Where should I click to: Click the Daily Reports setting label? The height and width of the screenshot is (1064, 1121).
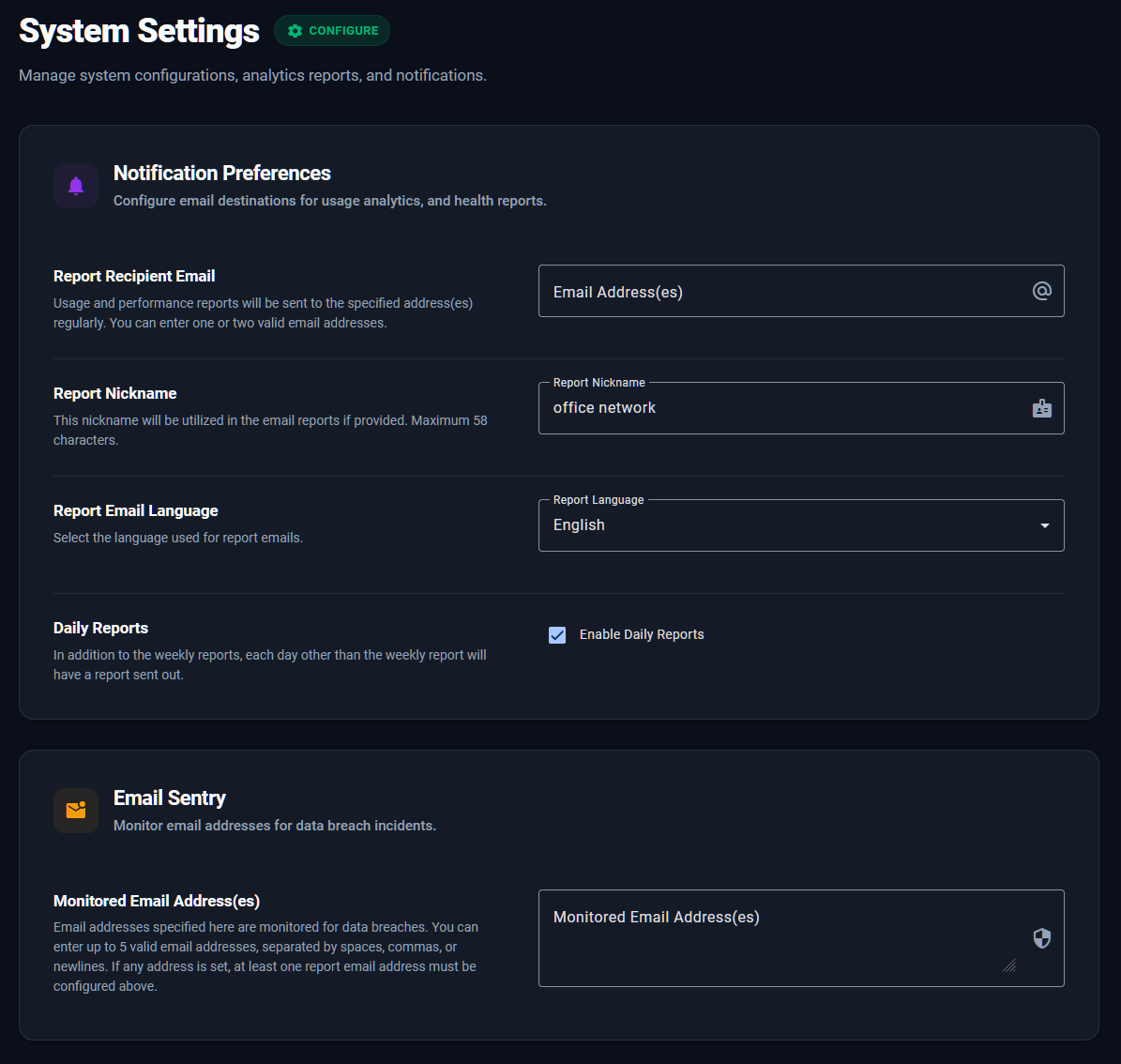click(x=100, y=628)
